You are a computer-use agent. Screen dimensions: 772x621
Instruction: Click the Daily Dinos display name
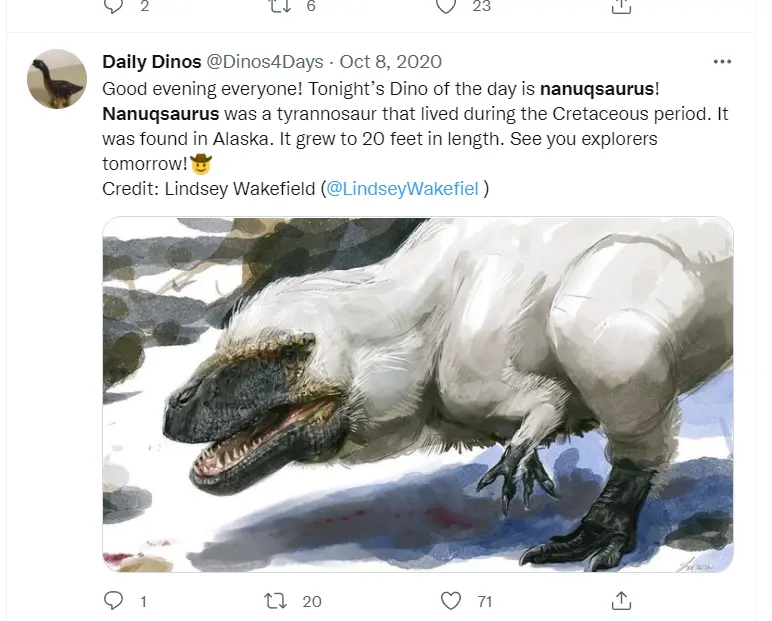pyautogui.click(x=152, y=62)
